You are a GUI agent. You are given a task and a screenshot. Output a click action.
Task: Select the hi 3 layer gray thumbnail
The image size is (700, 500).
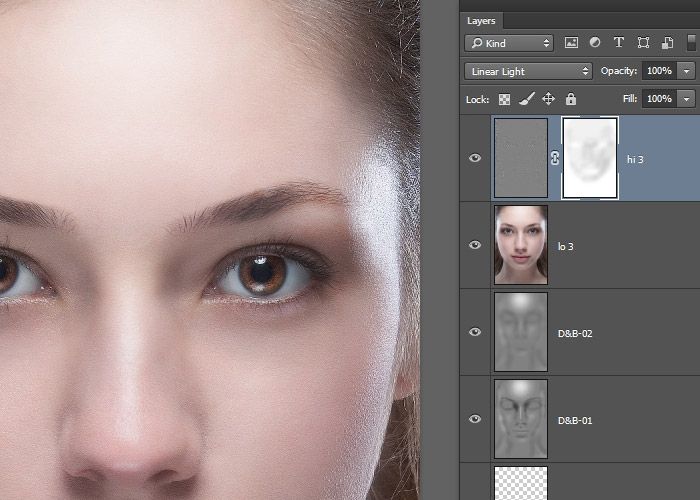coord(521,158)
